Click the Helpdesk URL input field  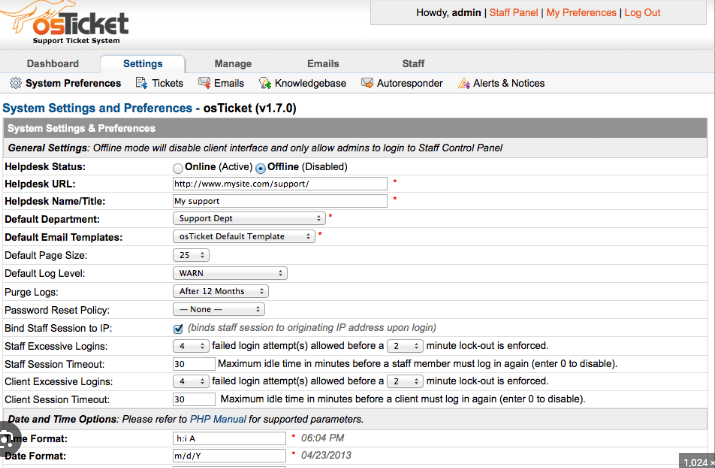click(280, 184)
